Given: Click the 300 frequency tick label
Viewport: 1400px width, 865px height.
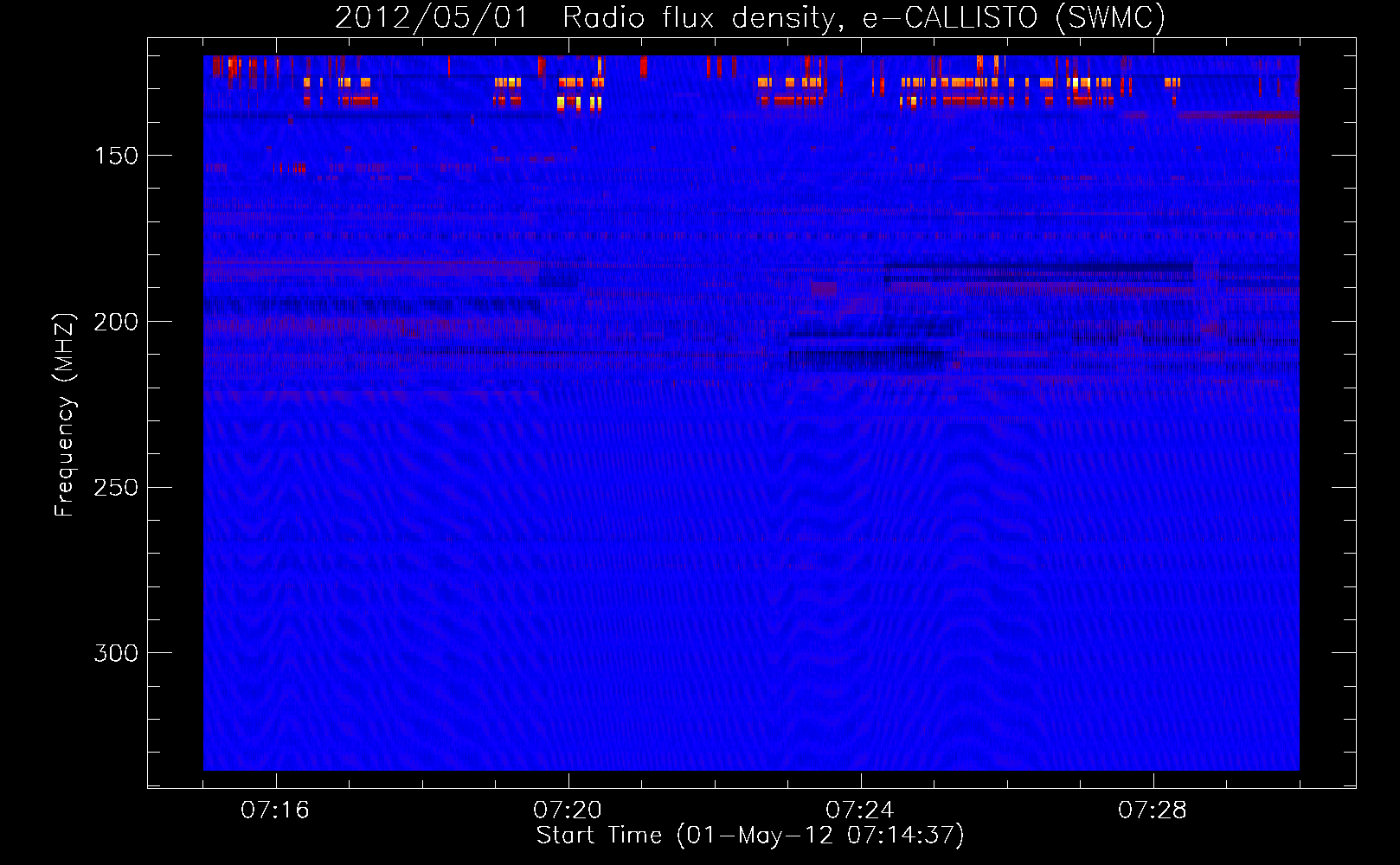Looking at the screenshot, I should (116, 653).
